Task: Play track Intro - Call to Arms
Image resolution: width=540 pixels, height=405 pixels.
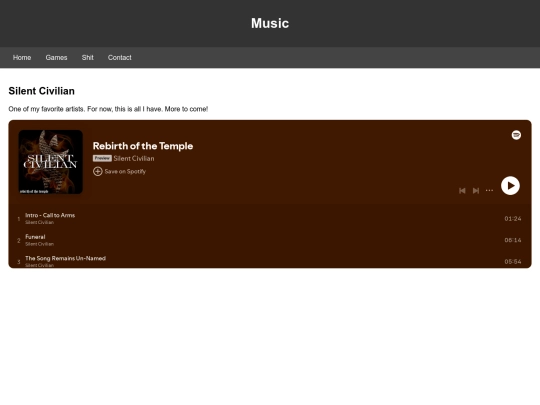Action: [50, 215]
